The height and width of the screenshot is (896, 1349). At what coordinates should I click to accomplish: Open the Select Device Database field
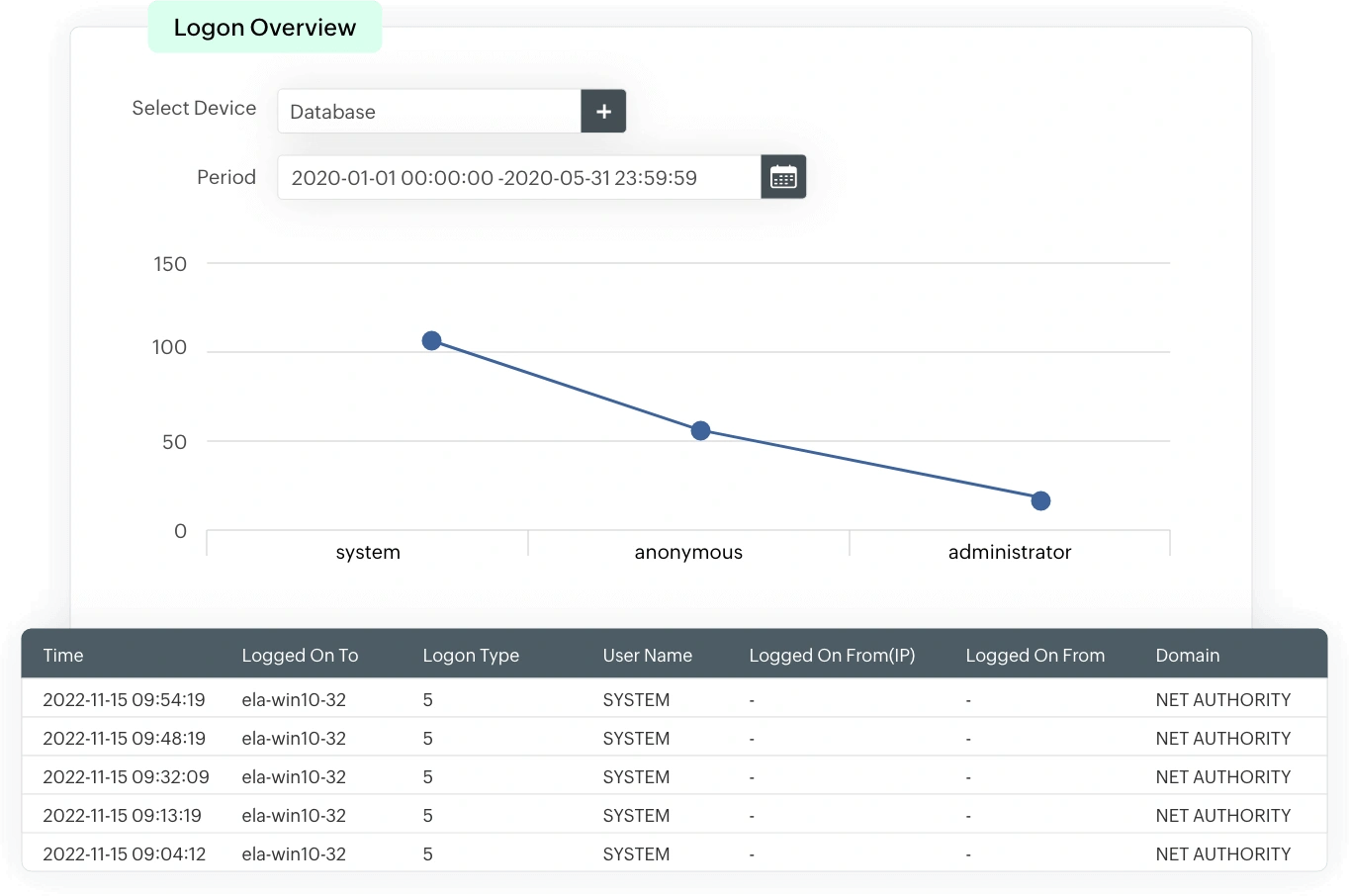[429, 111]
